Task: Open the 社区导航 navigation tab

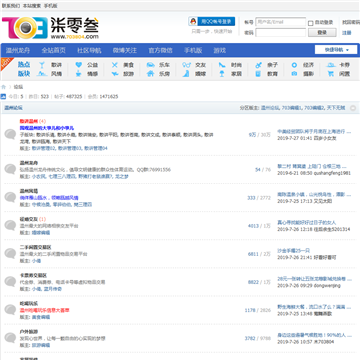Action: coord(89,50)
